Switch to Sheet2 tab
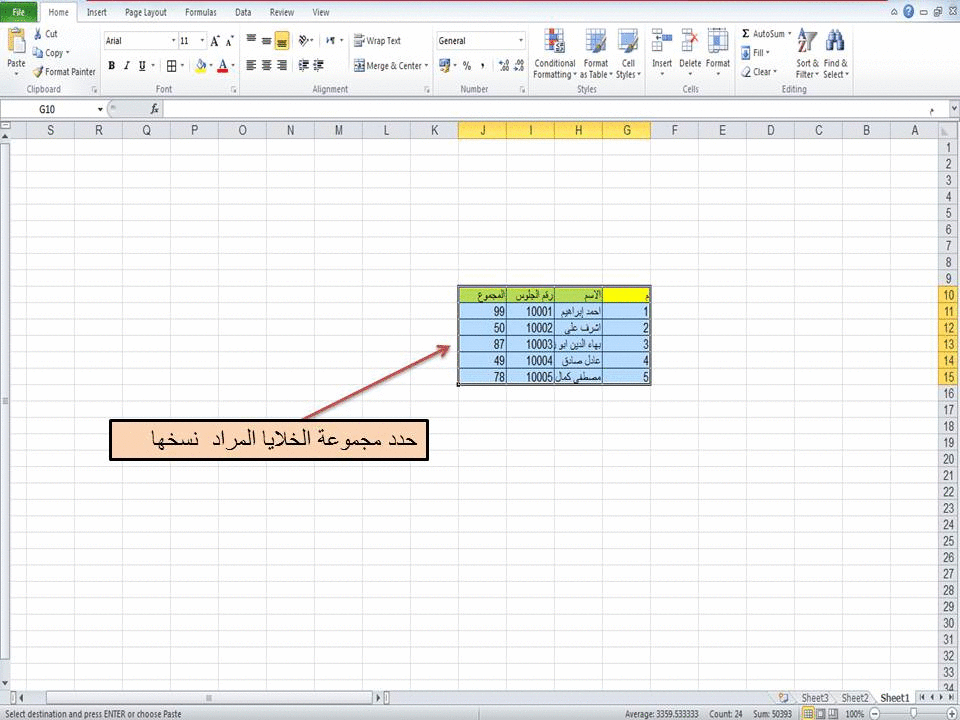Viewport: 960px width, 720px height. tap(855, 697)
